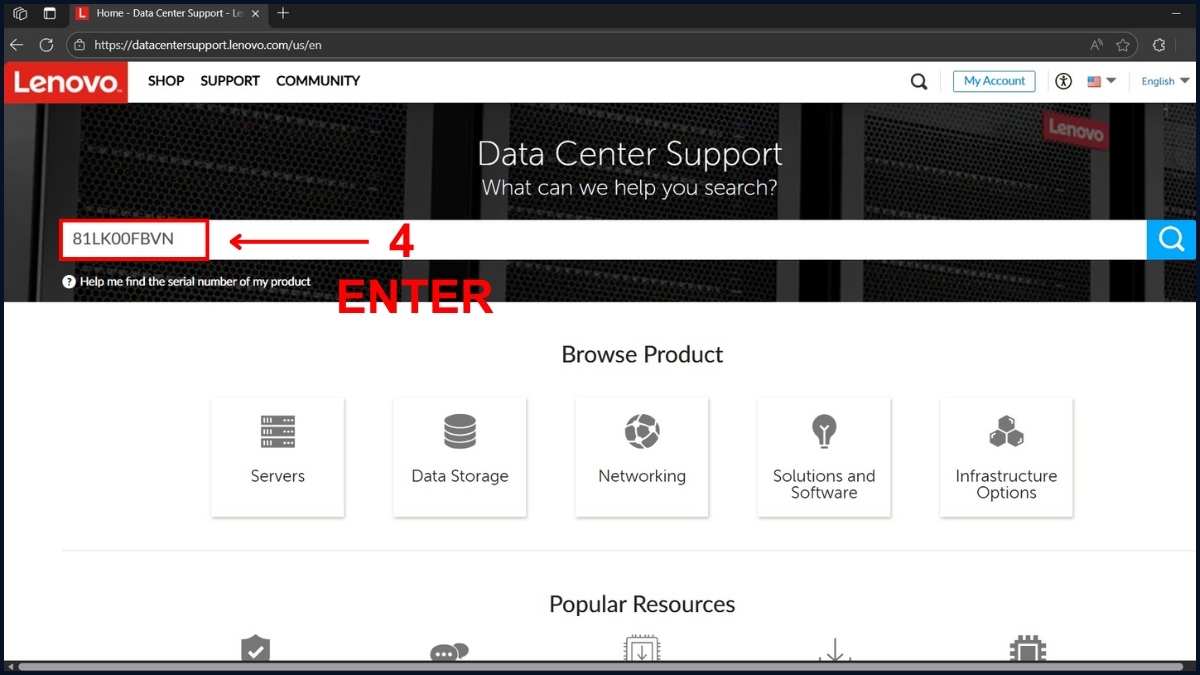Click the Lenovo logo
This screenshot has width=1200, height=675.
[66, 82]
